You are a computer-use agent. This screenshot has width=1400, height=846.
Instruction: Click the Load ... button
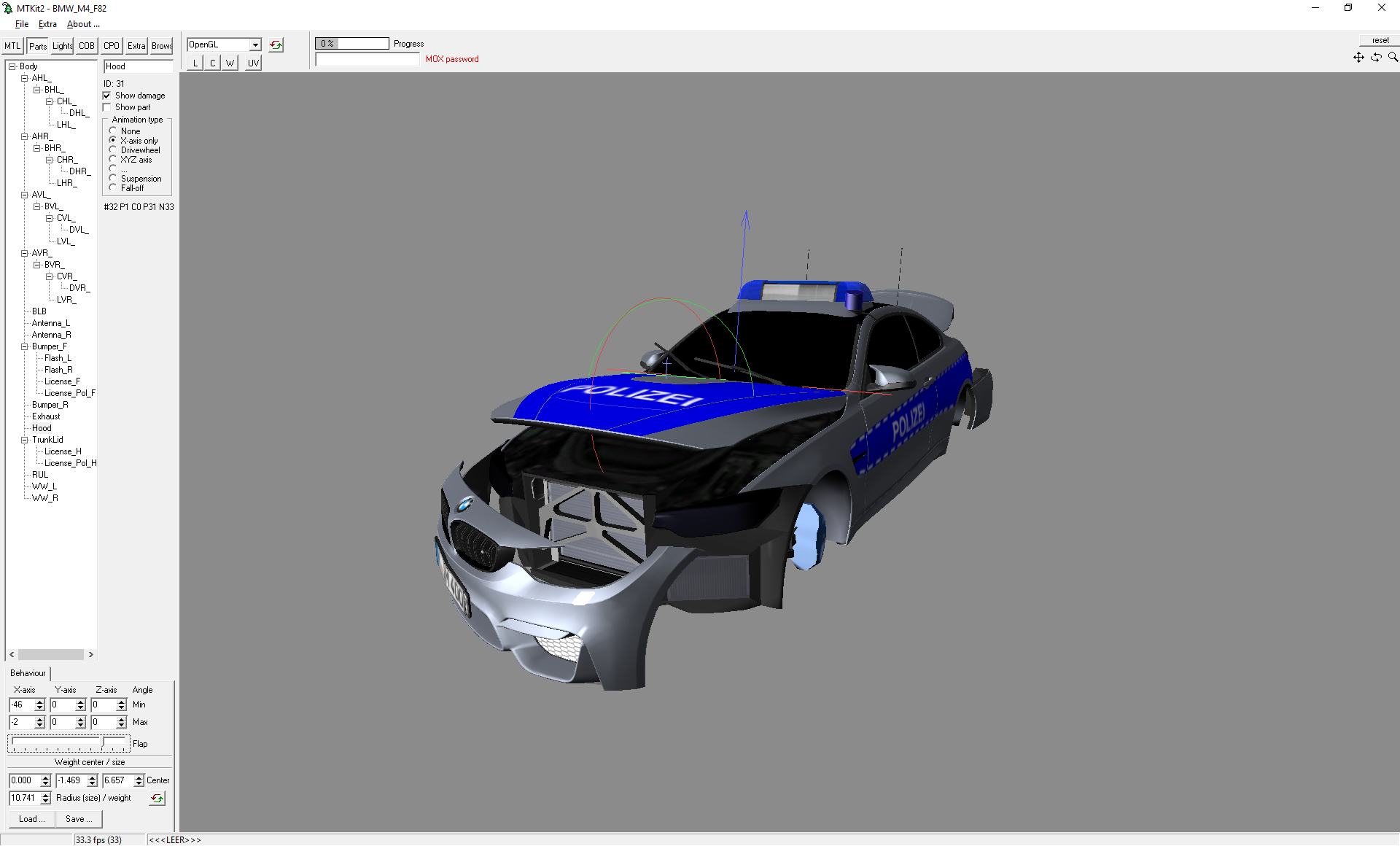pyautogui.click(x=31, y=819)
